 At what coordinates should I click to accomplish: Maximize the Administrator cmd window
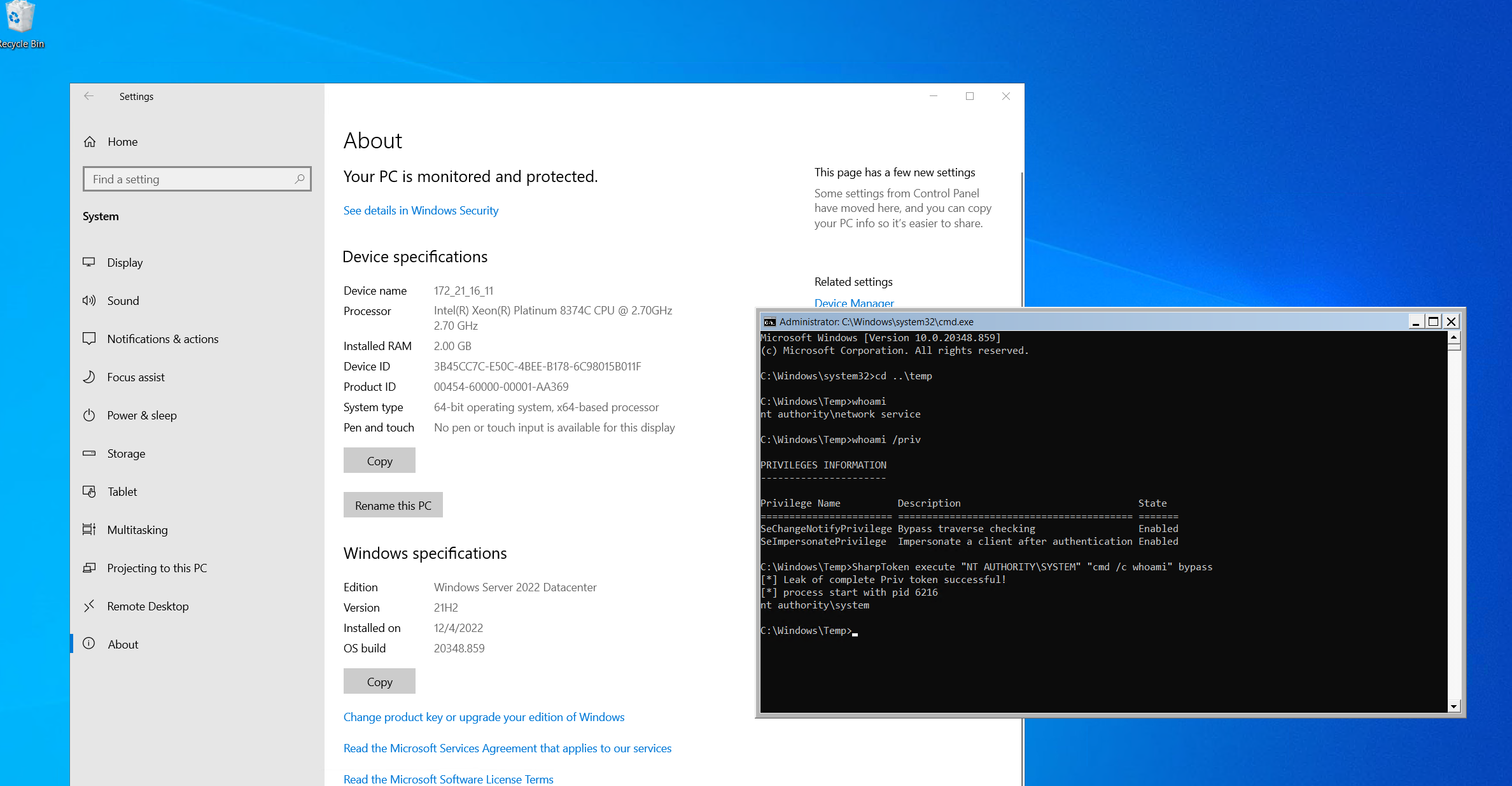[x=1433, y=321]
